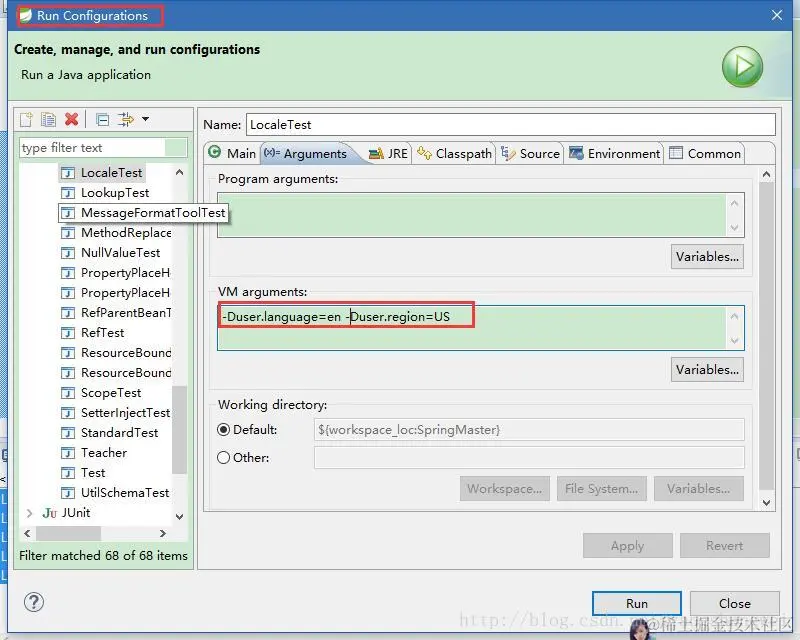Click the Other working directory path field
Screen dimensions: 800x640
[529, 458]
